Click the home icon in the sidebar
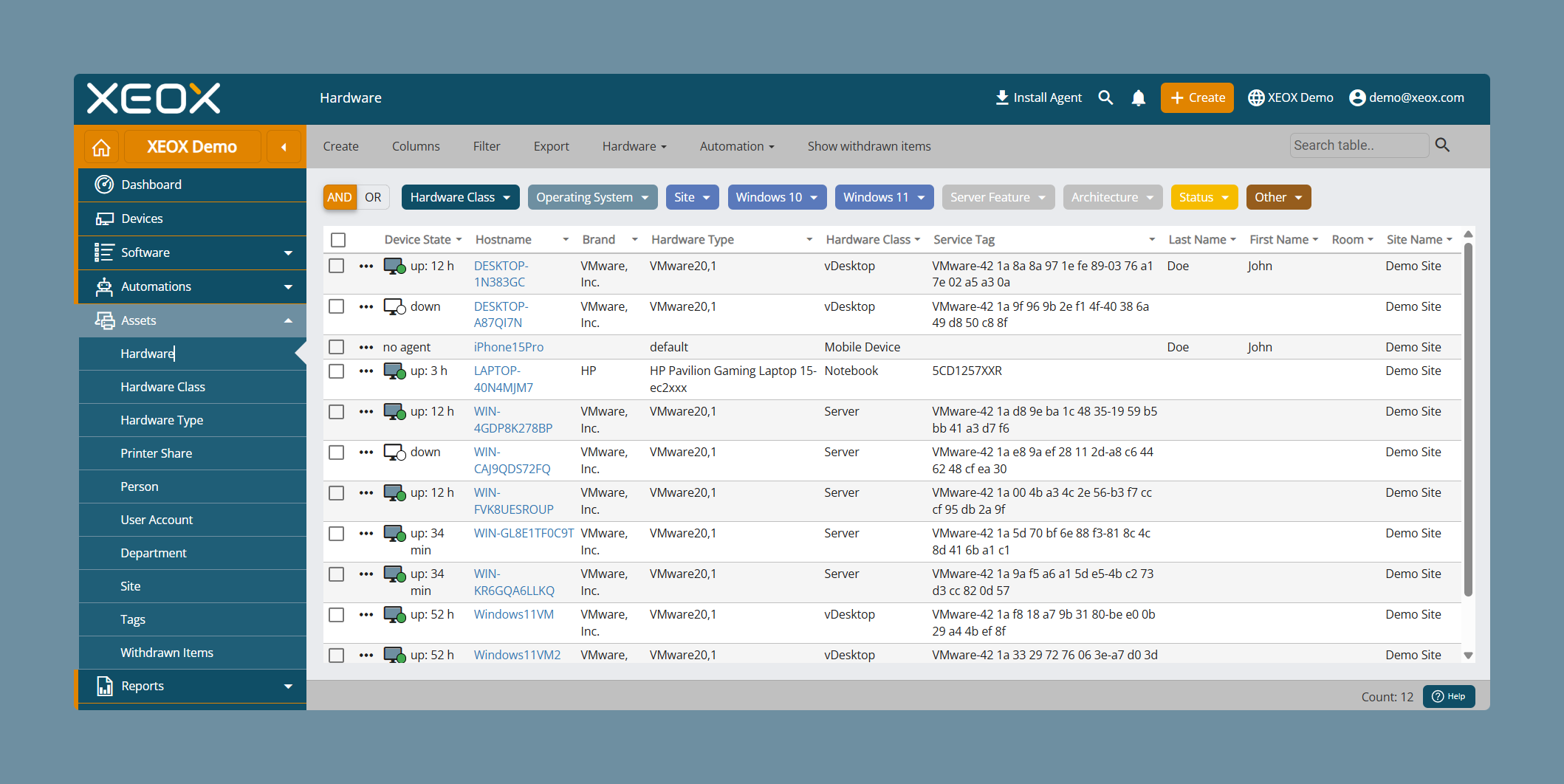 [x=101, y=147]
